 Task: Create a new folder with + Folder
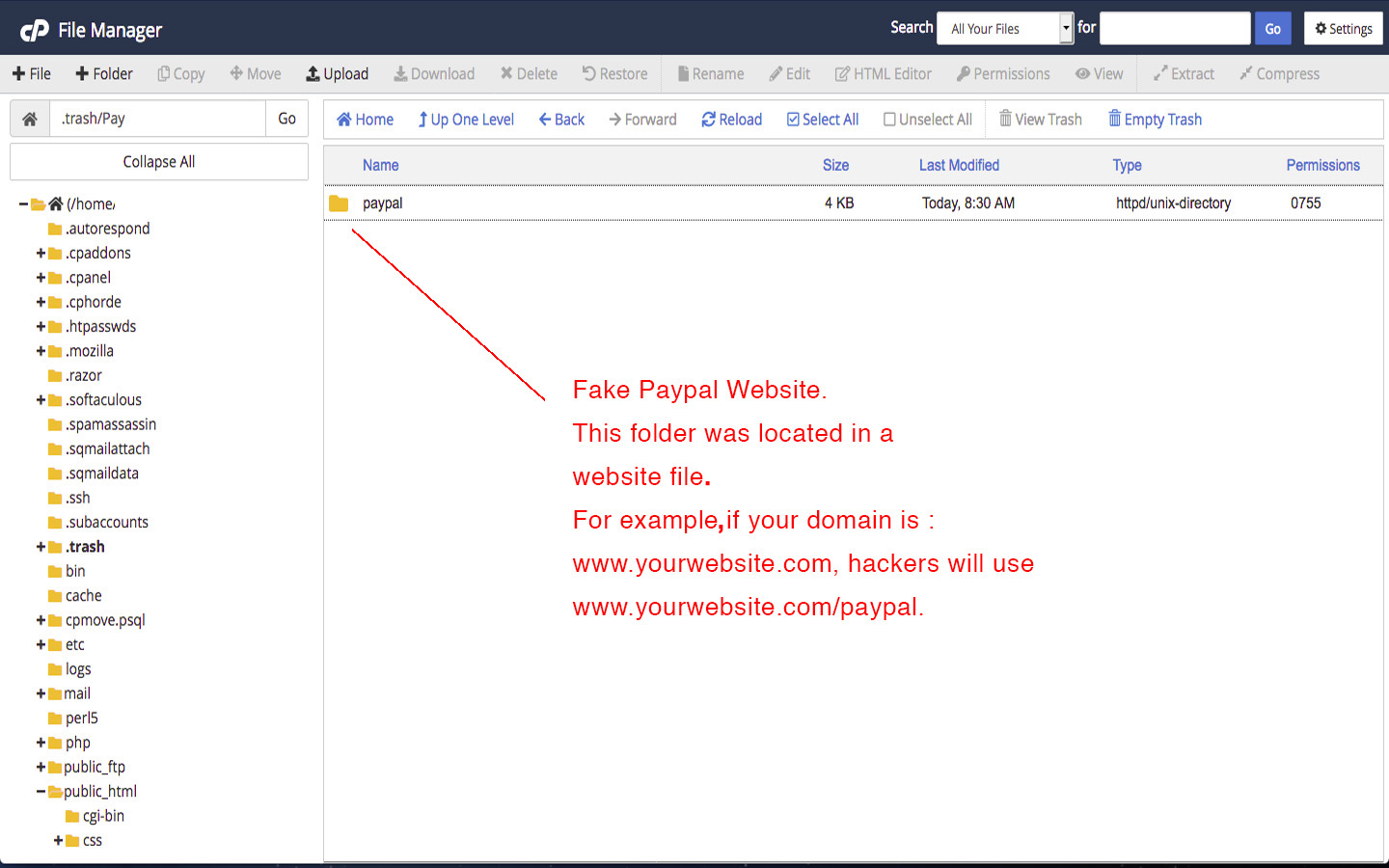(104, 74)
